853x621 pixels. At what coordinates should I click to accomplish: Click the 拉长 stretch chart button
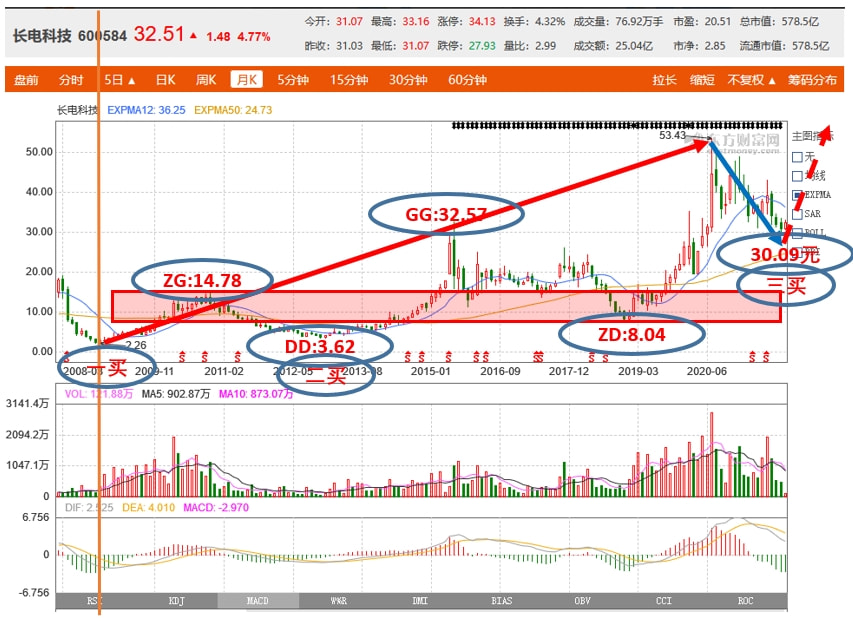pos(664,80)
